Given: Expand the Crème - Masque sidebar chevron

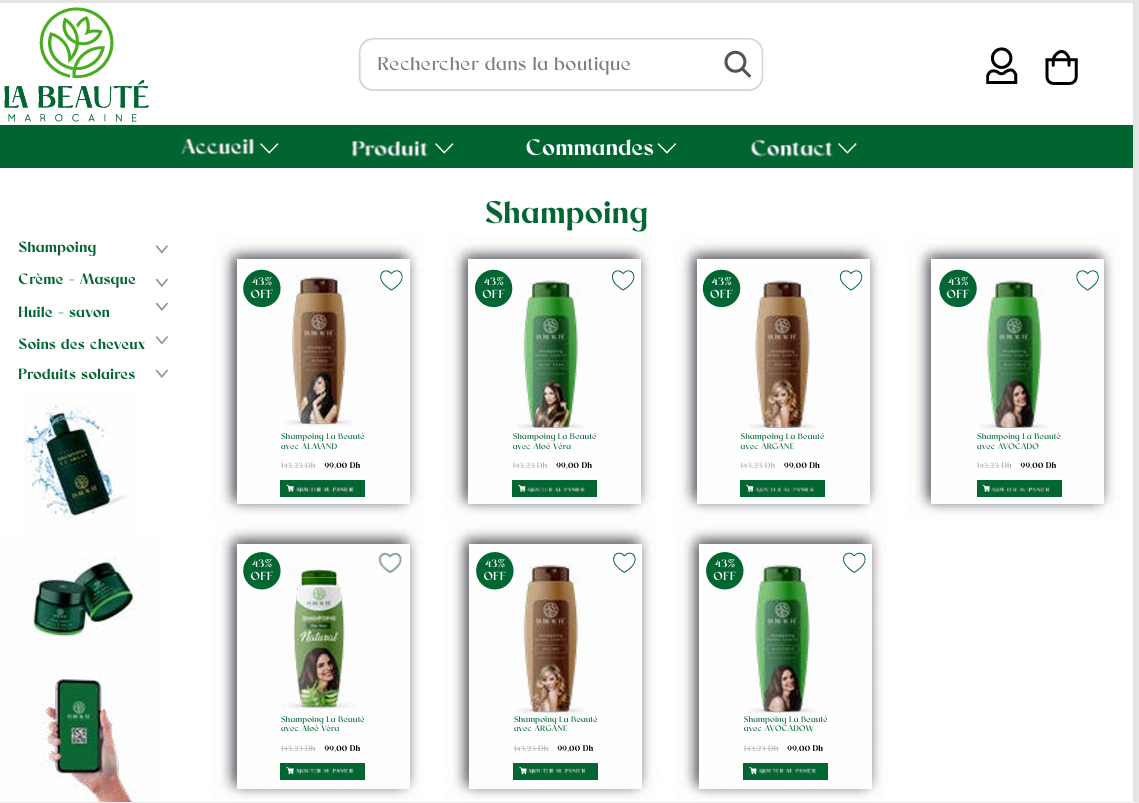Looking at the screenshot, I should pos(162,282).
